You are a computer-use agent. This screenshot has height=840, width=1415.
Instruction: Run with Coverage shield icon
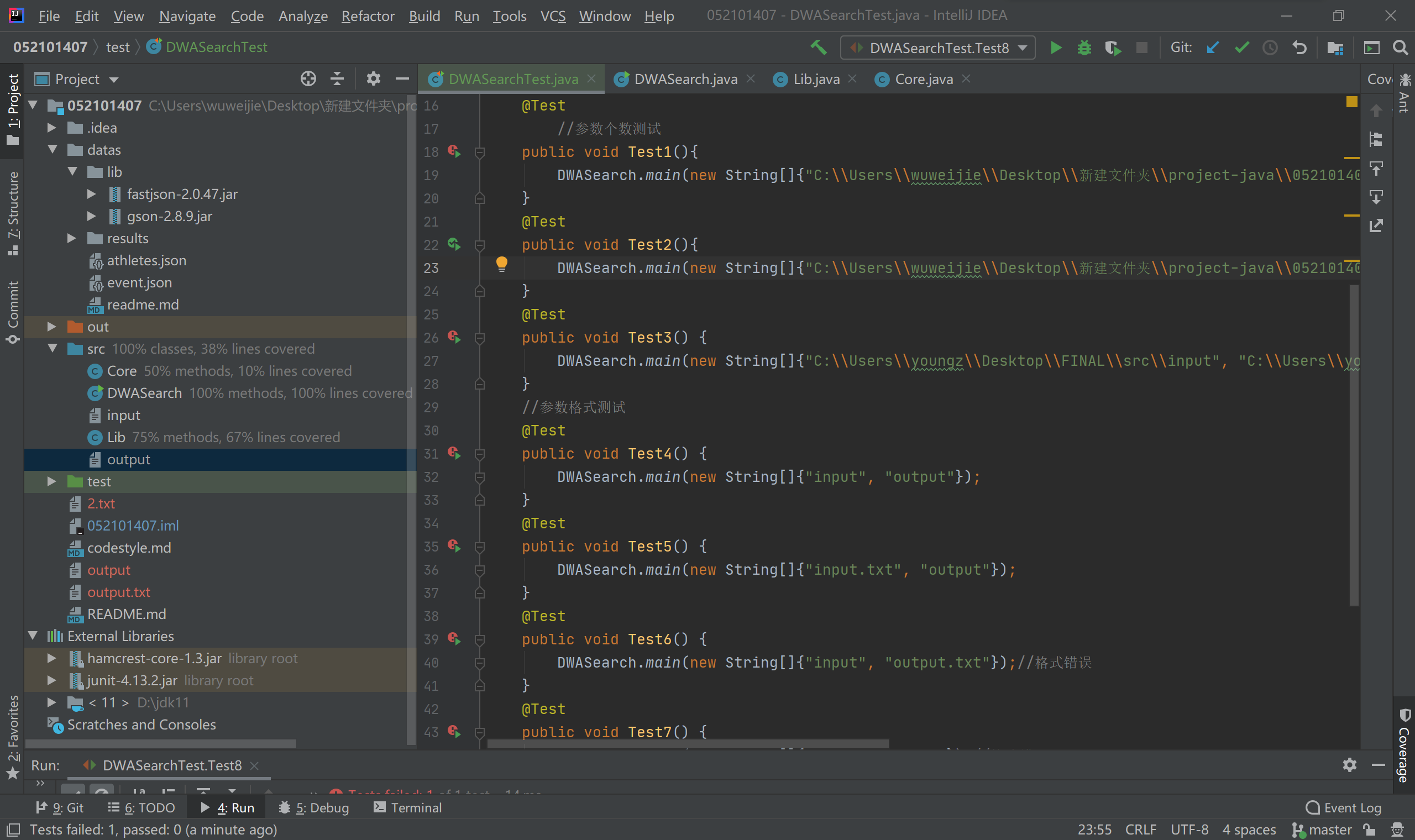click(x=1113, y=48)
